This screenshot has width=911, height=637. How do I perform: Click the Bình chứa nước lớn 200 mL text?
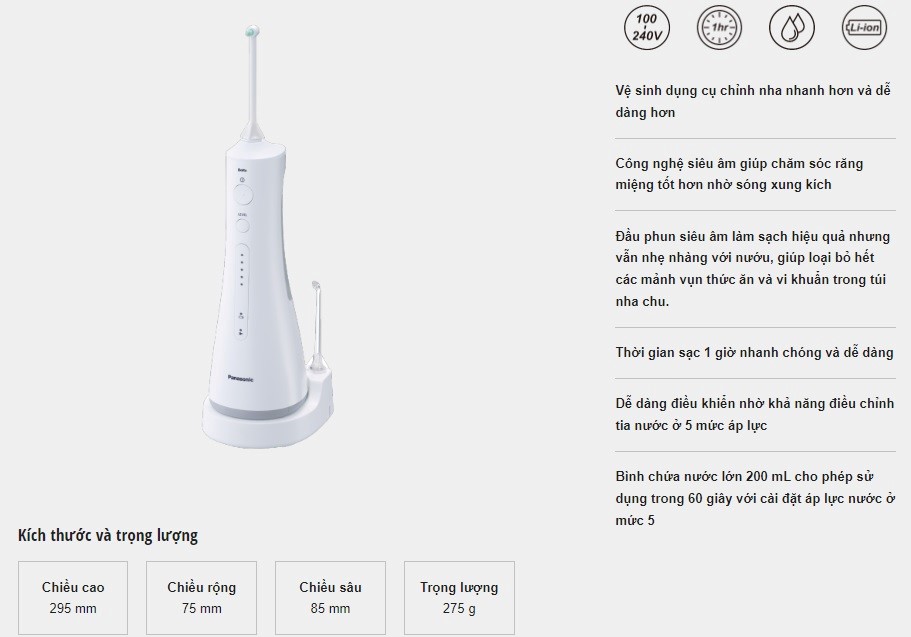[x=755, y=498]
